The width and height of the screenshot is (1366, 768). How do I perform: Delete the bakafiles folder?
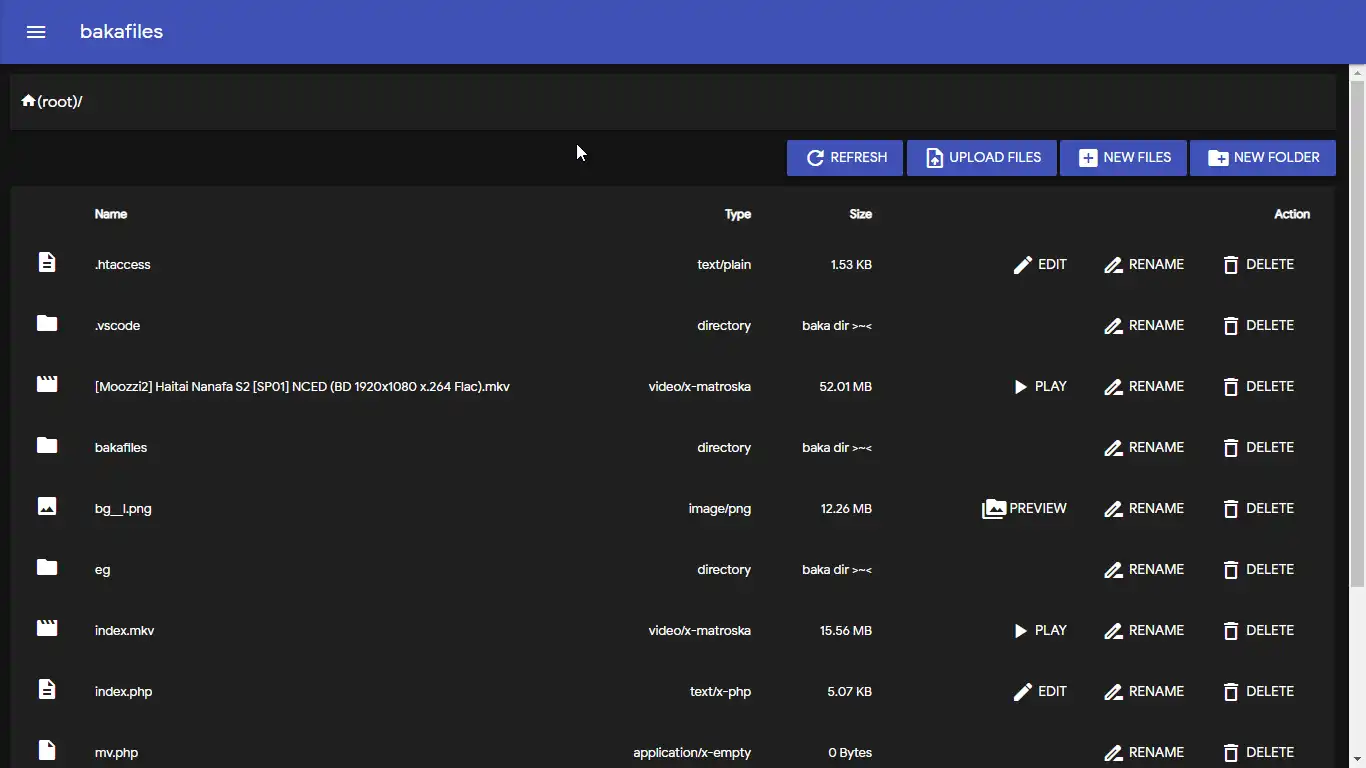(x=1258, y=448)
